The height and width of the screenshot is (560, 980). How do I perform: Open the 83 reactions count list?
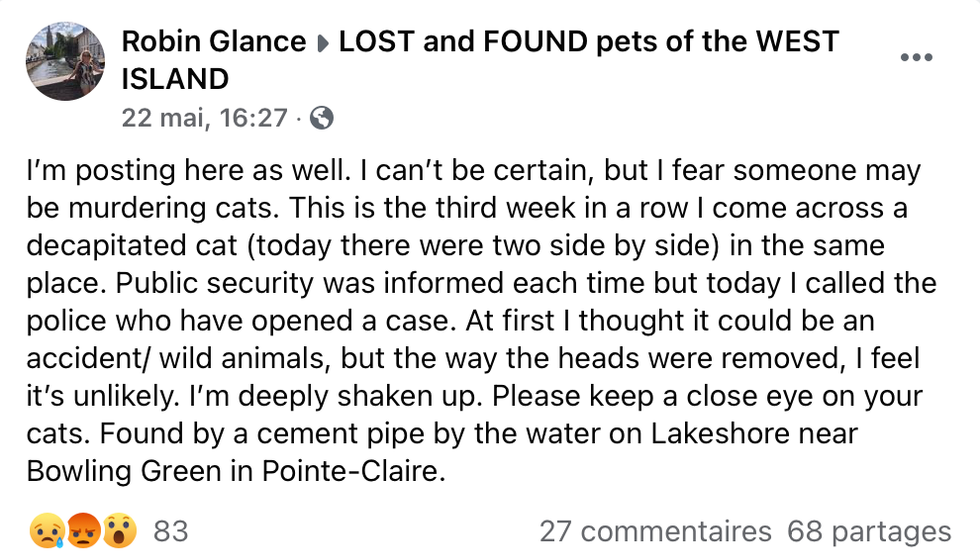point(171,531)
